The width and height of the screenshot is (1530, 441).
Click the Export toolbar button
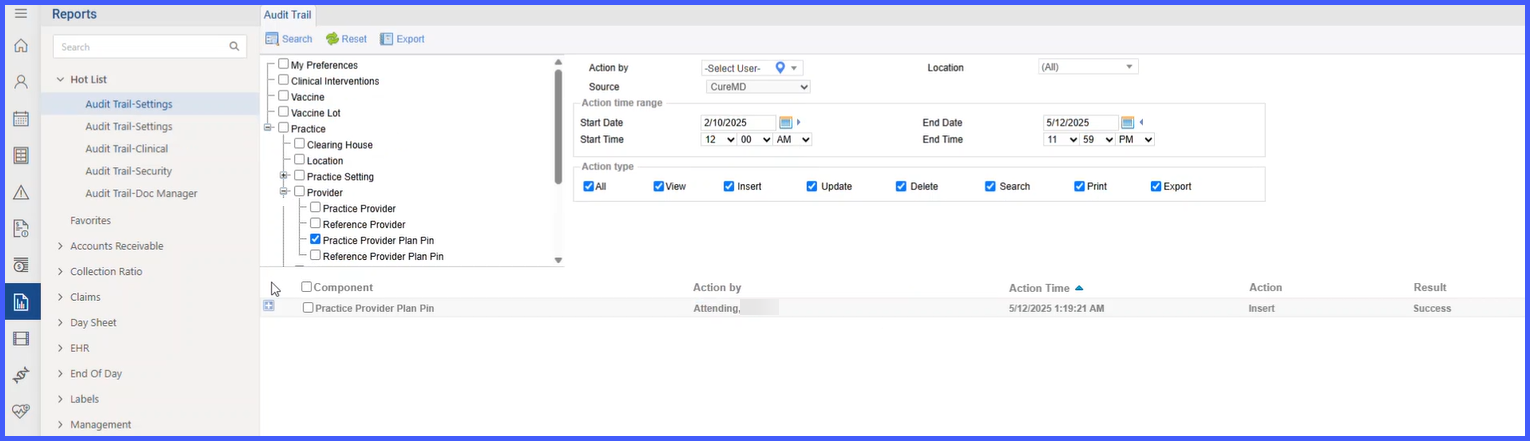click(402, 39)
